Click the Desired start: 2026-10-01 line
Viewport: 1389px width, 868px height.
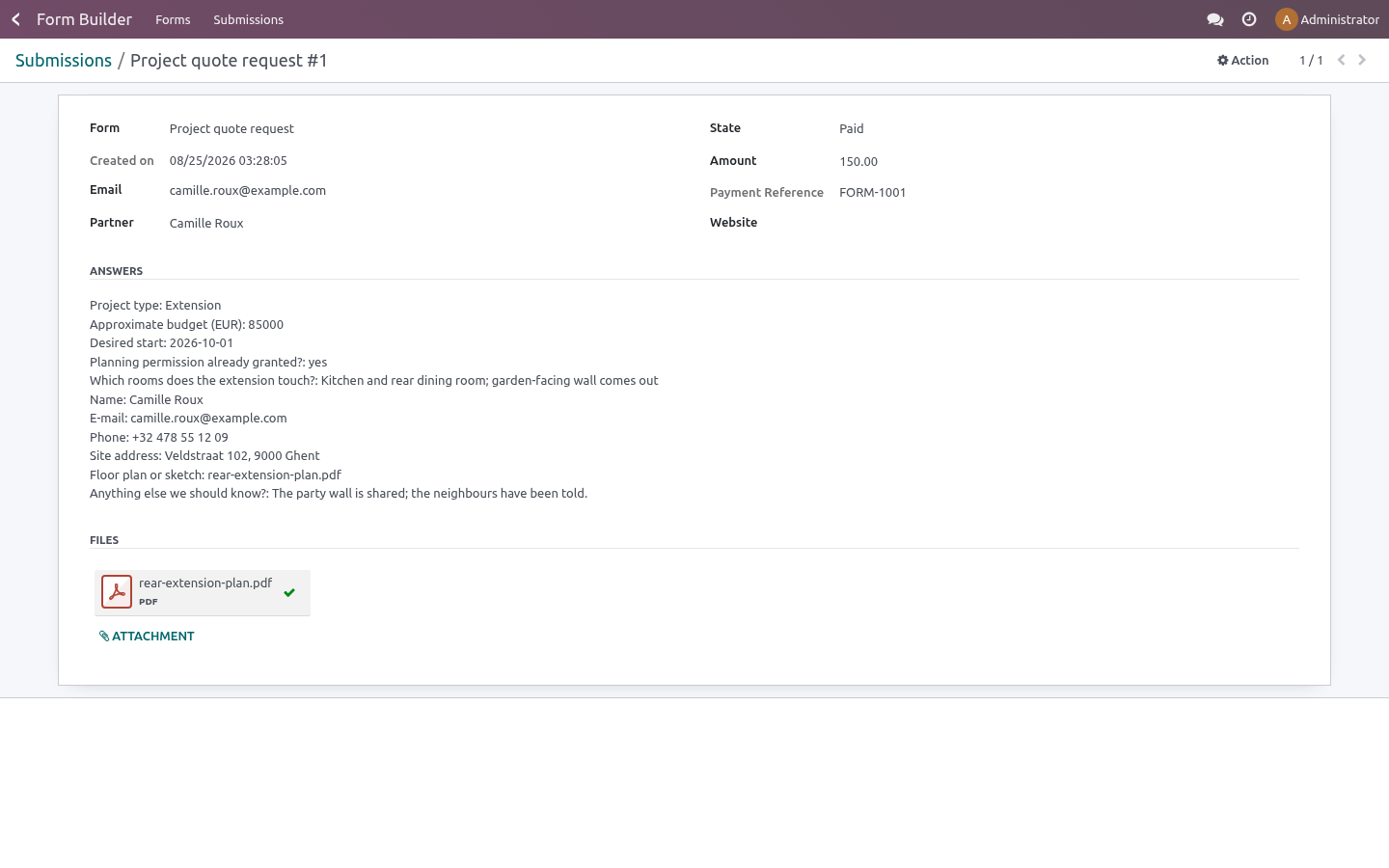point(161,342)
